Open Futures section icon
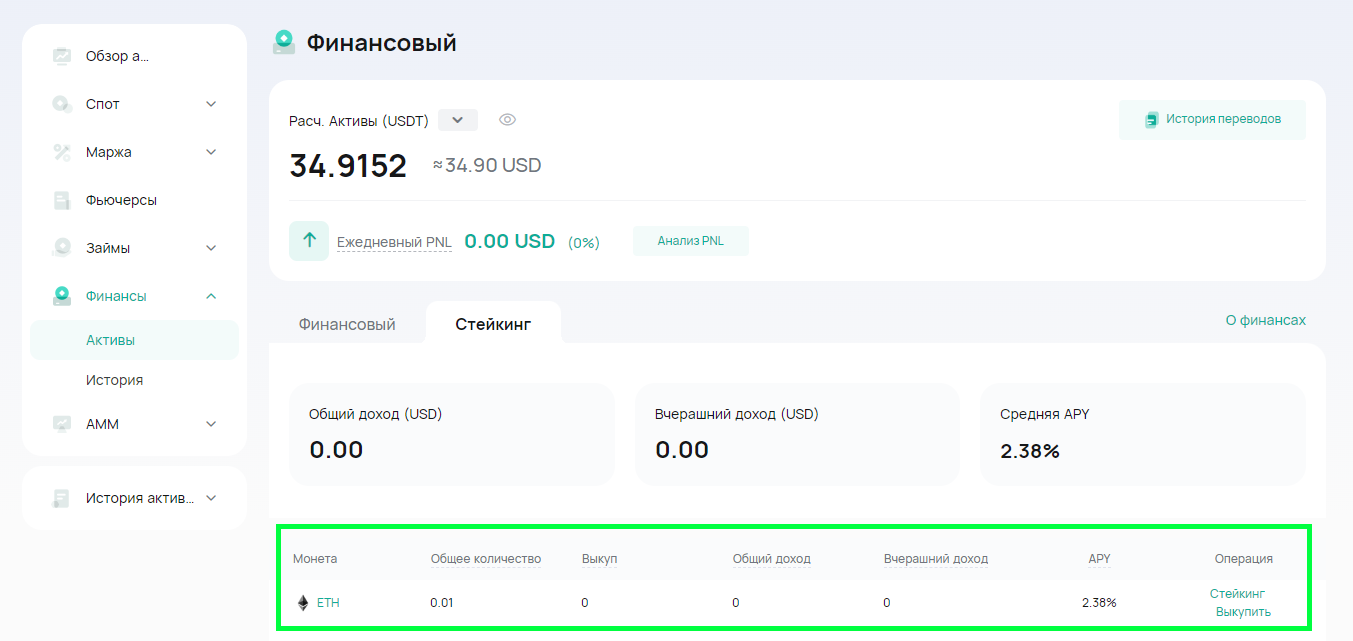The image size is (1353, 641). (x=62, y=200)
